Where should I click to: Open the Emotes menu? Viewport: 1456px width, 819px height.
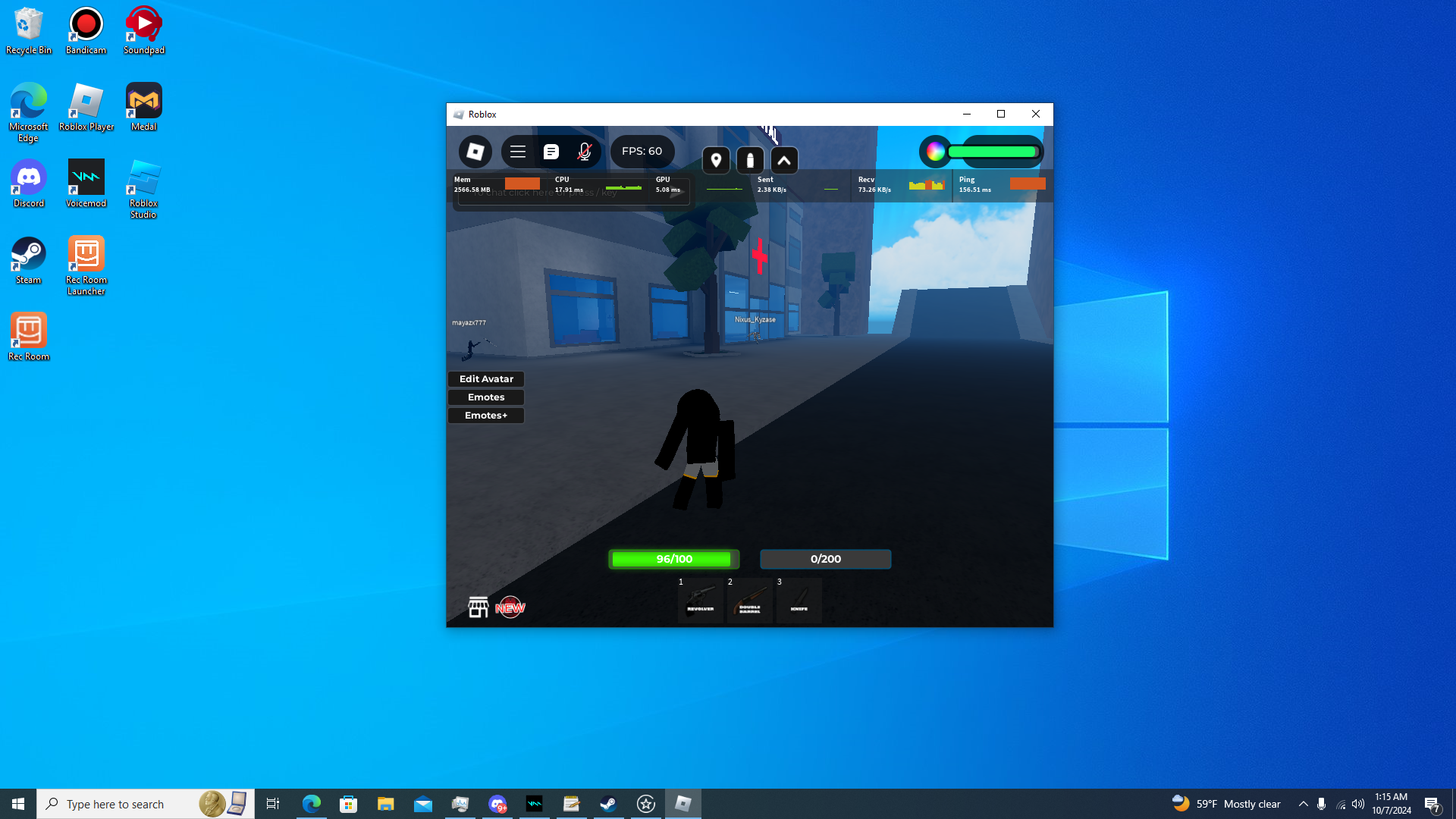pos(486,397)
